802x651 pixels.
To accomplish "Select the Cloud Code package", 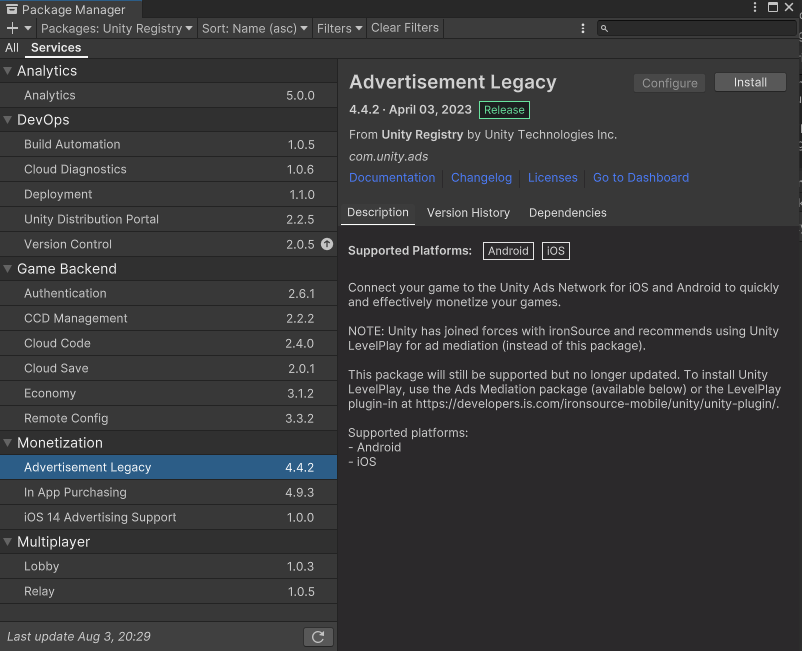I will pyautogui.click(x=169, y=344).
